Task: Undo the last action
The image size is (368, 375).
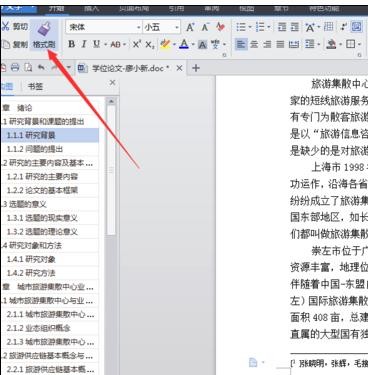Action: tap(41, 68)
